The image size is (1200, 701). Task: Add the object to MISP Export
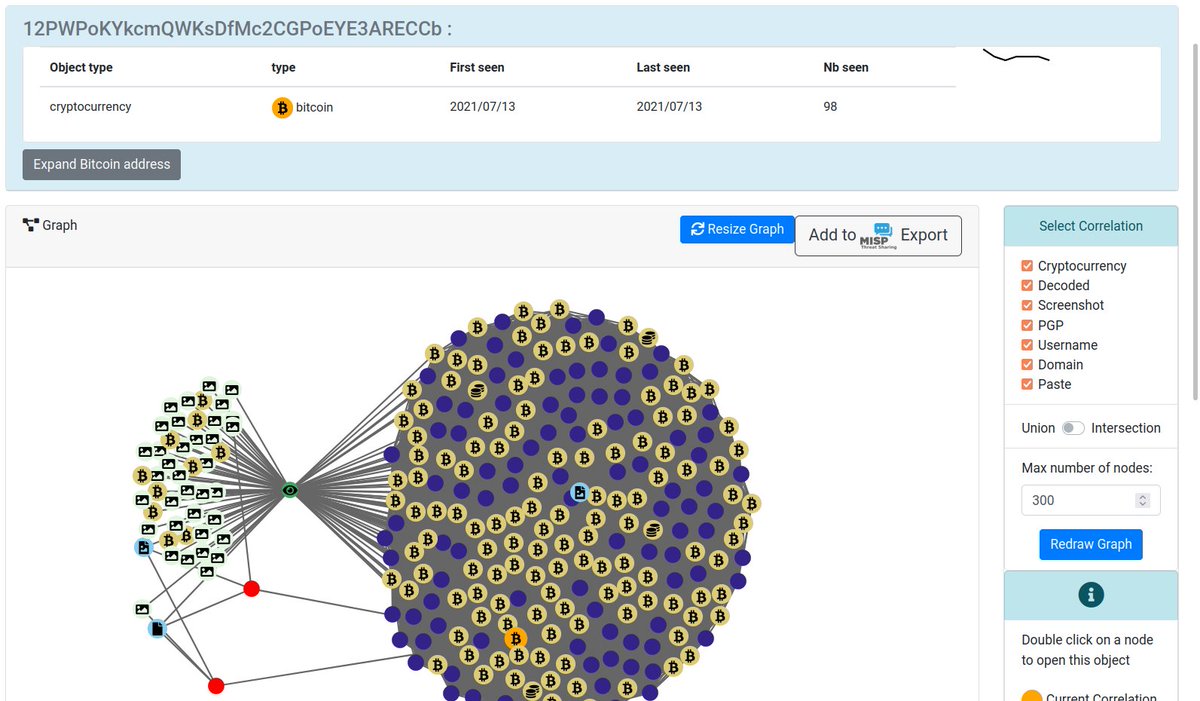point(878,236)
